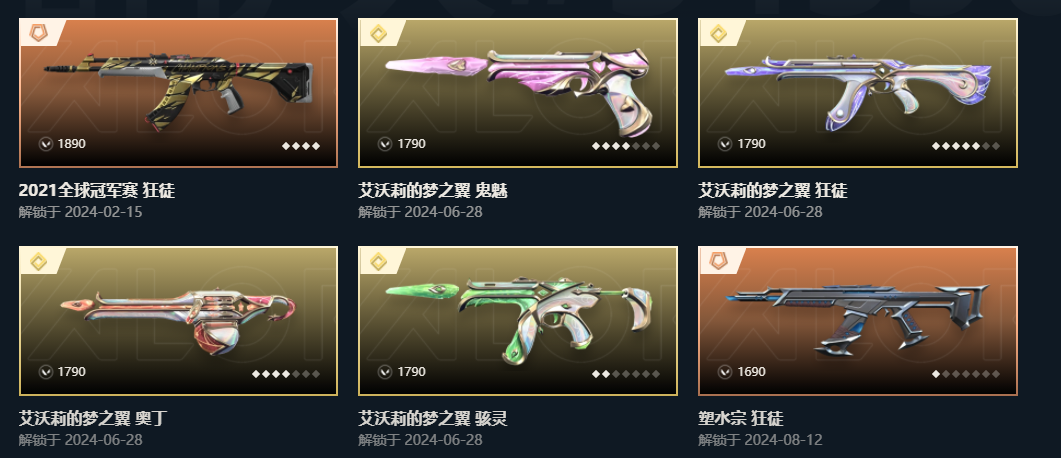Viewport: 1061px width, 458px height.
Task: Click the title 2021全球冠军赛 狂徒
Action: tap(97, 191)
